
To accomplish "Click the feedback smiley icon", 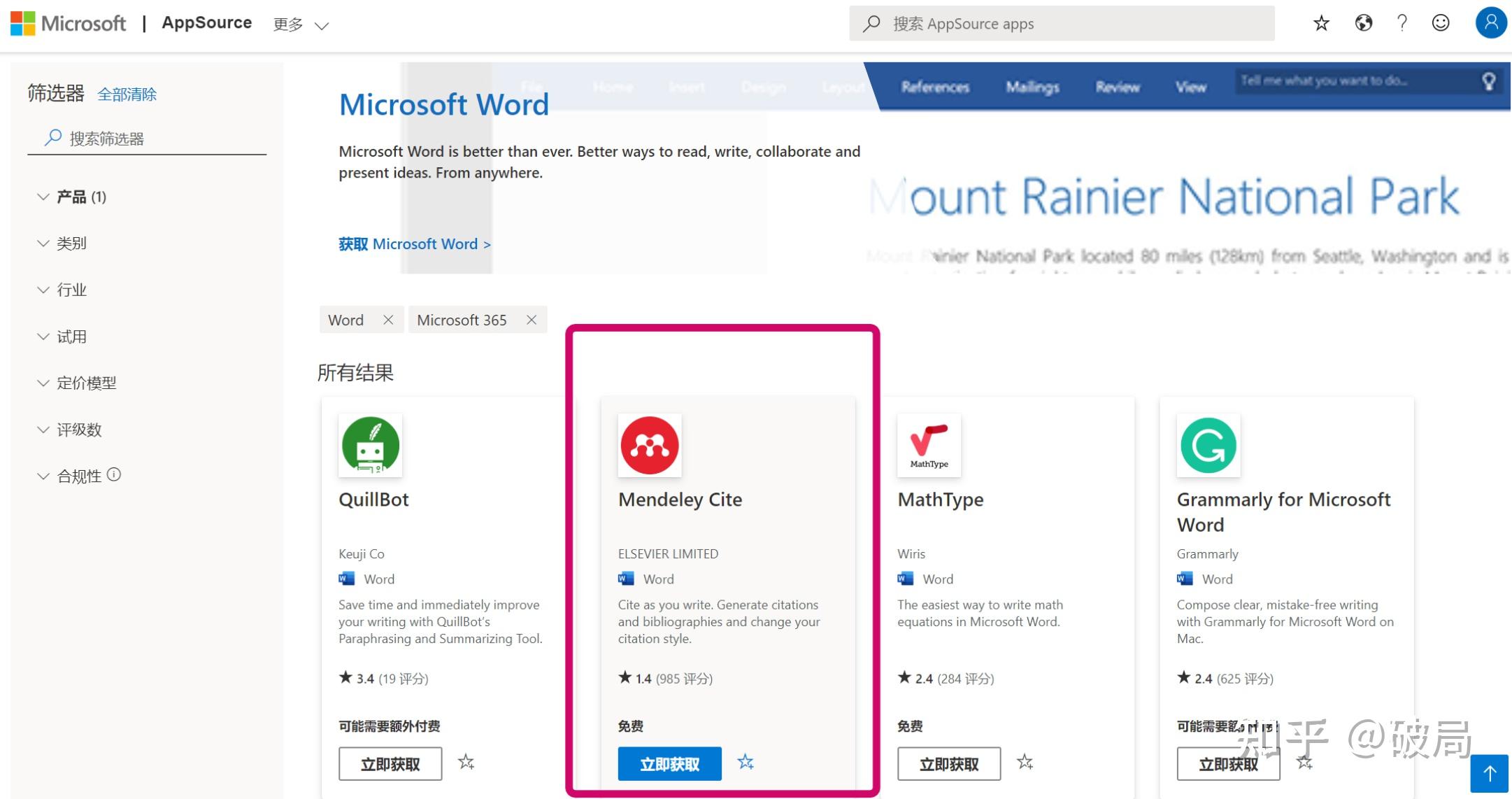I will (1441, 23).
